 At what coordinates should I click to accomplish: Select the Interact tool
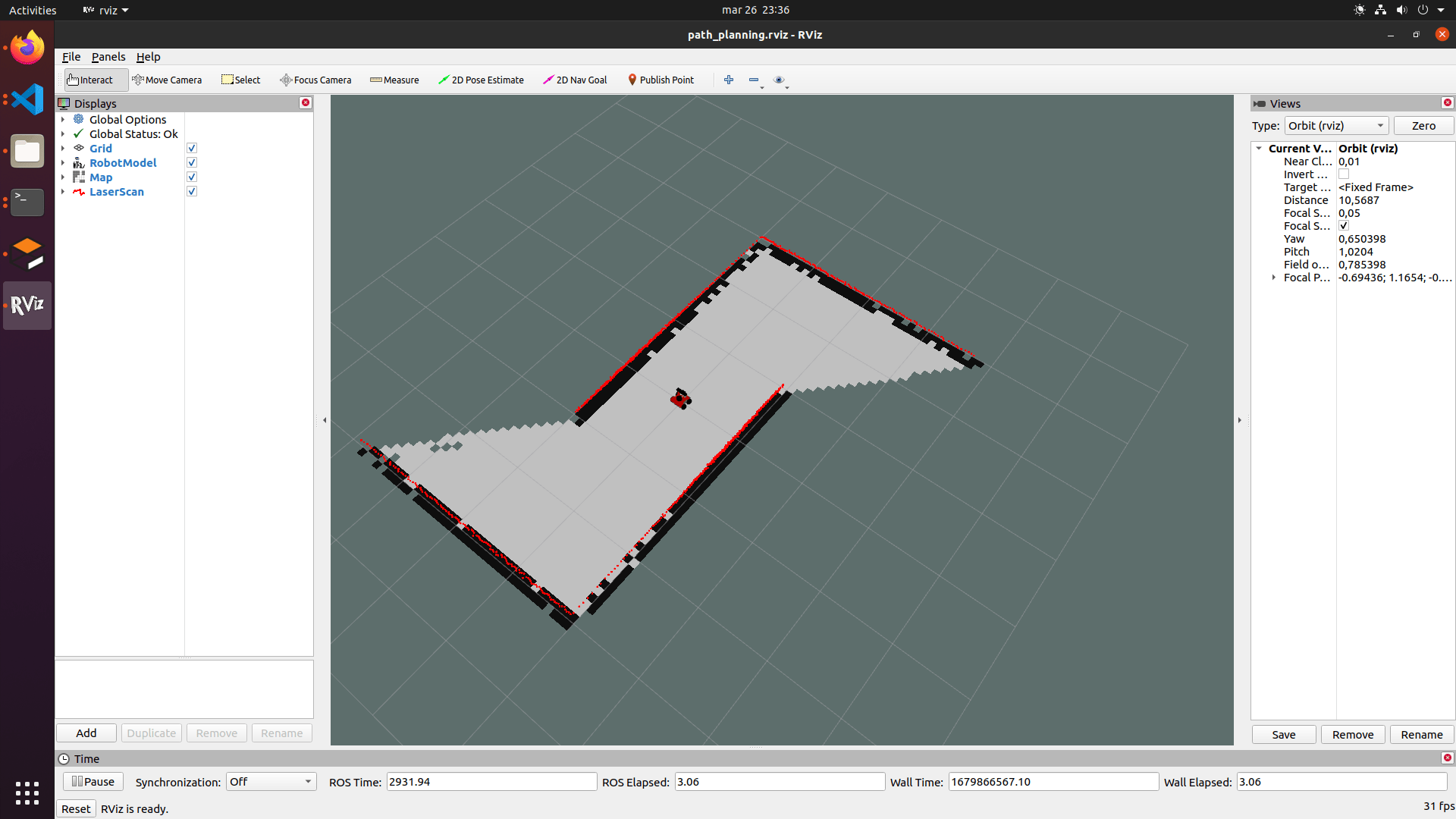[96, 80]
